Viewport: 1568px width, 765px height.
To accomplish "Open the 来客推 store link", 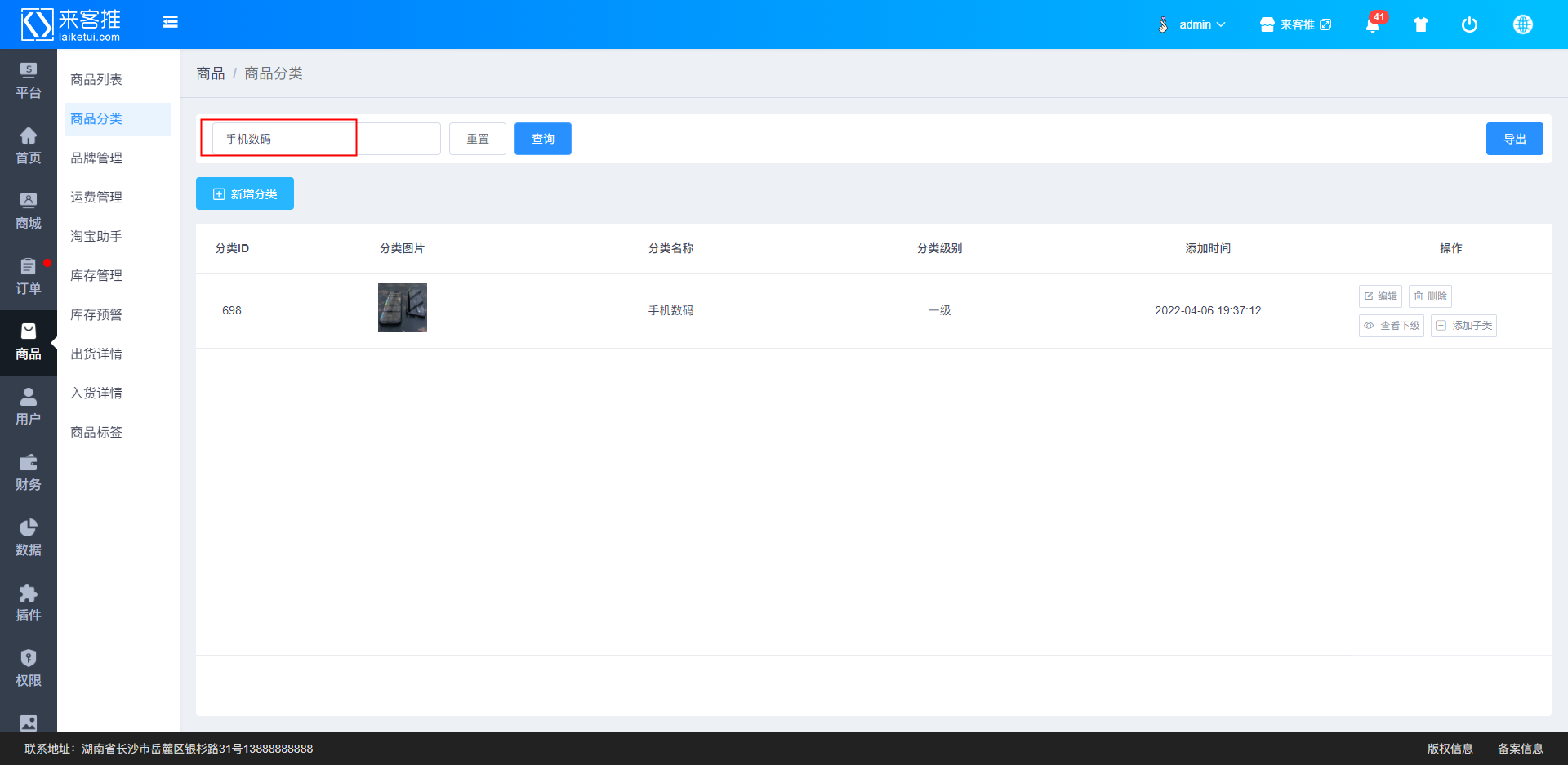I will pos(1295,24).
